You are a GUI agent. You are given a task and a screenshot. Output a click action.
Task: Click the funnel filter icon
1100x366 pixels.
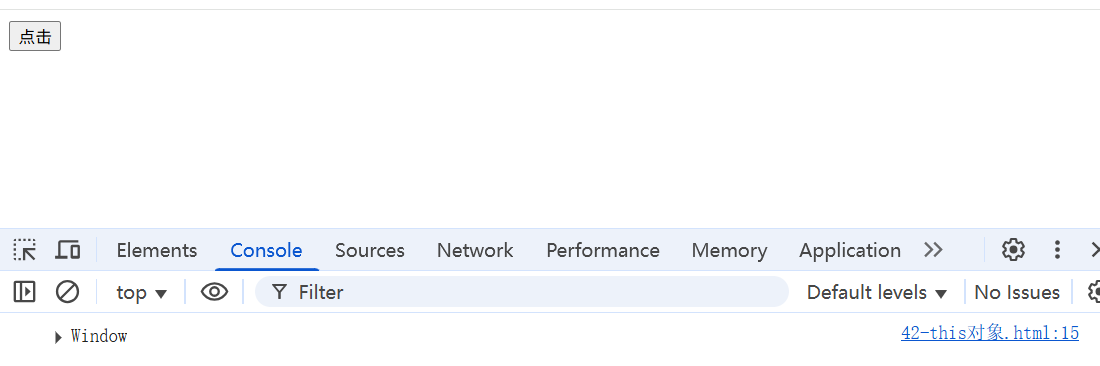(279, 292)
